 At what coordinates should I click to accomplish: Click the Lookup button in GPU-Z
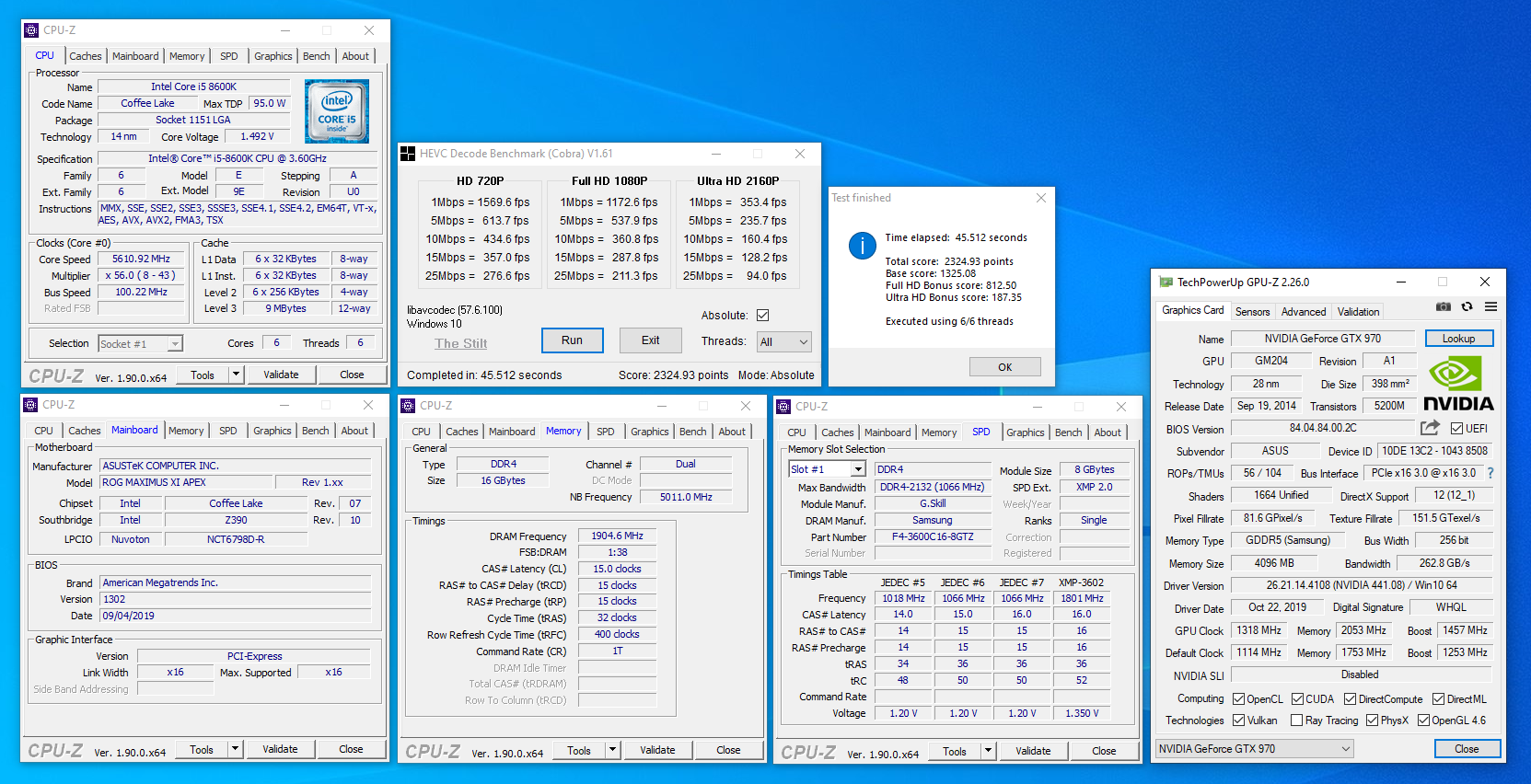point(1459,339)
